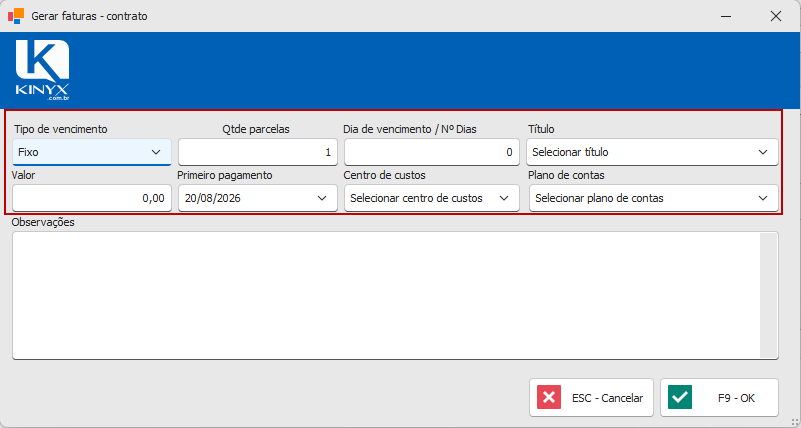The height and width of the screenshot is (428, 801).
Task: Click the Valor input field
Action: click(91, 198)
